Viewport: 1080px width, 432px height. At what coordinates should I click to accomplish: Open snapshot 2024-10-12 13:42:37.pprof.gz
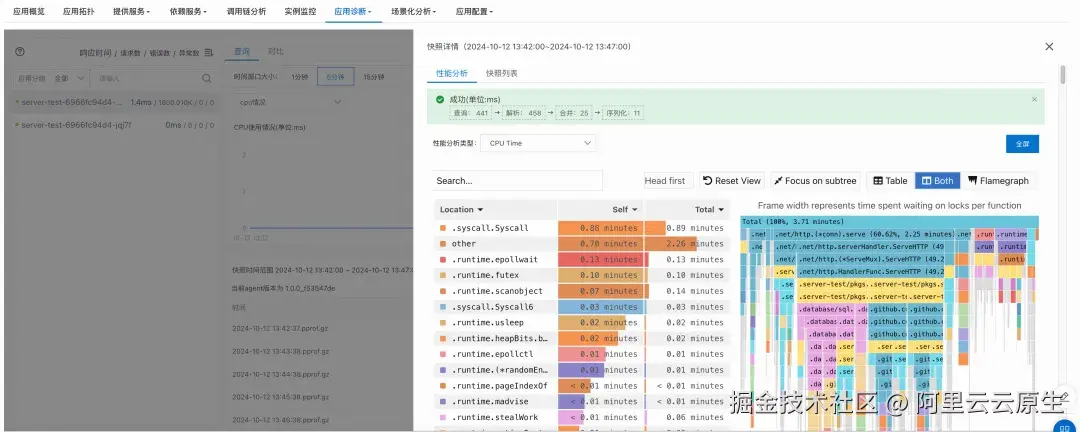click(282, 328)
